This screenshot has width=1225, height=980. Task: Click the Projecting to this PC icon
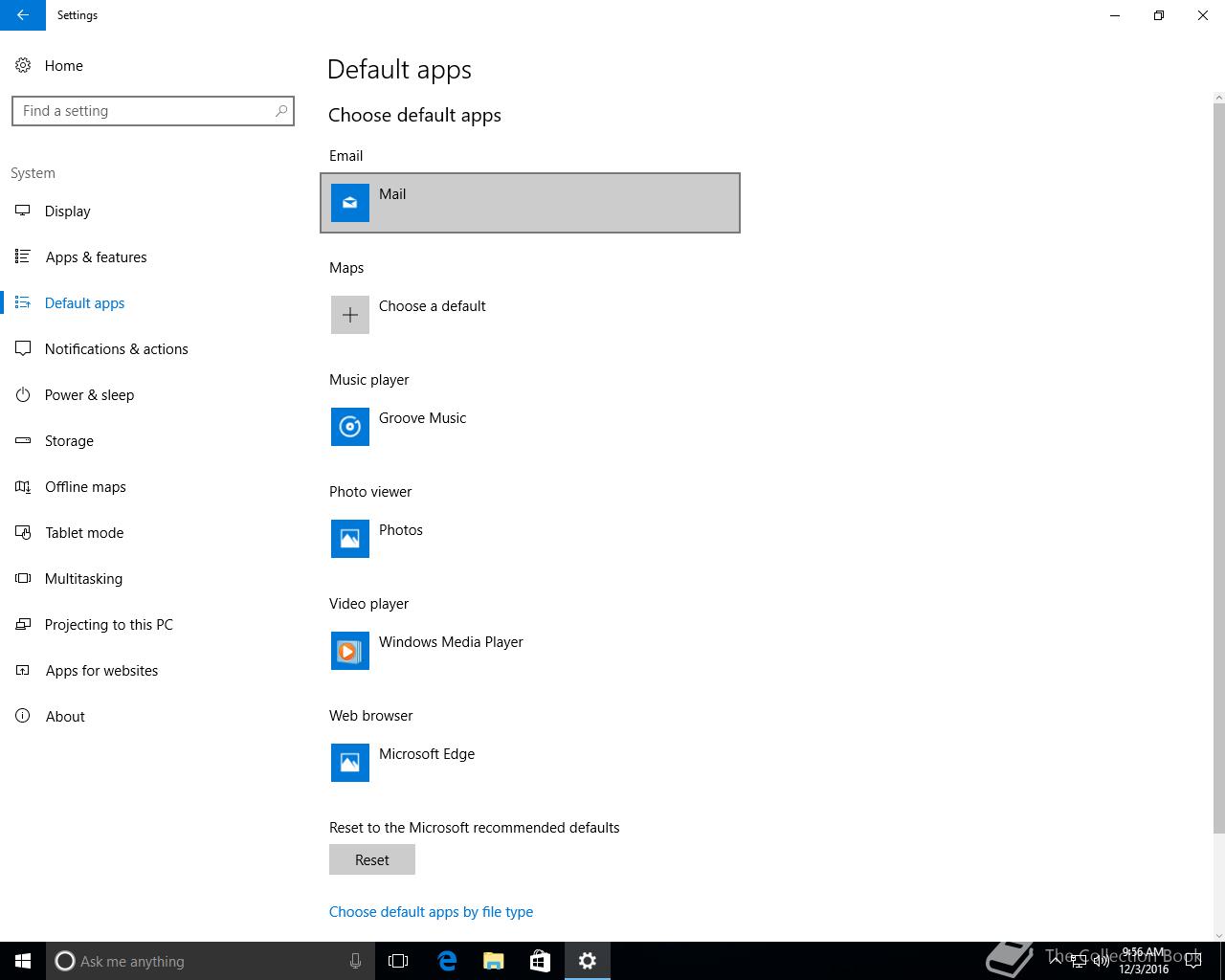(x=23, y=624)
